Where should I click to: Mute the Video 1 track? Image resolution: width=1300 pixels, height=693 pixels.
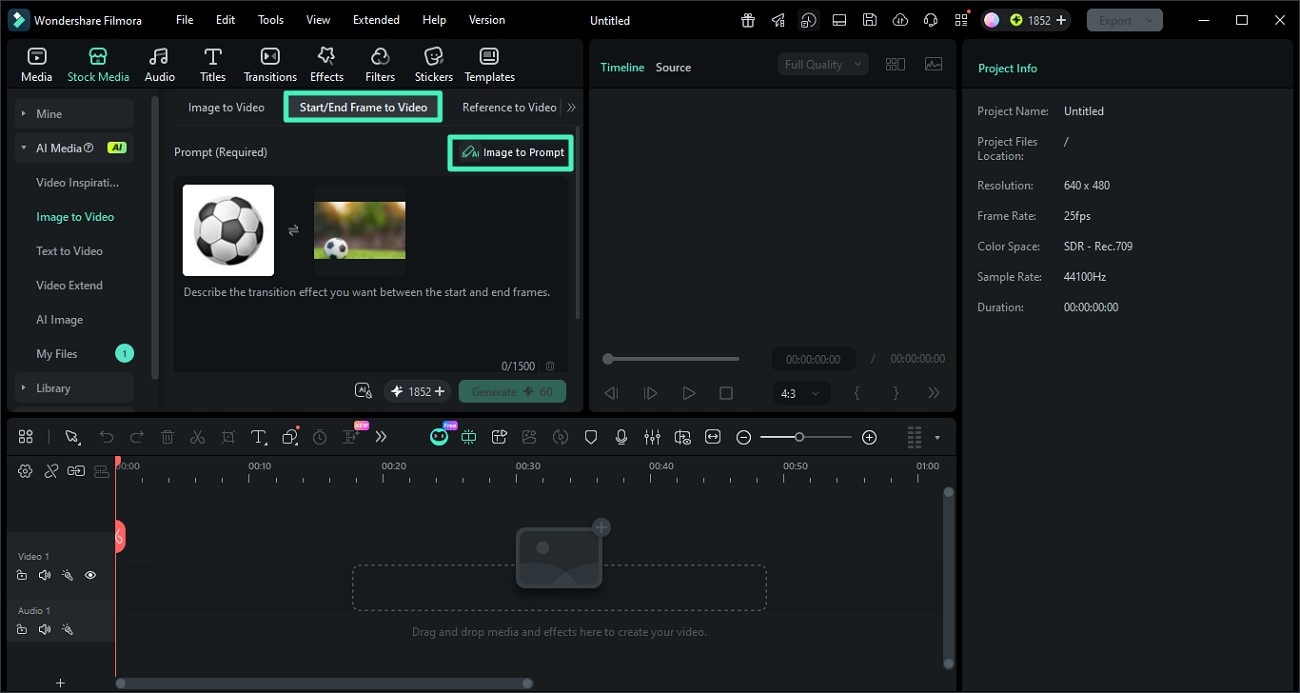point(44,575)
